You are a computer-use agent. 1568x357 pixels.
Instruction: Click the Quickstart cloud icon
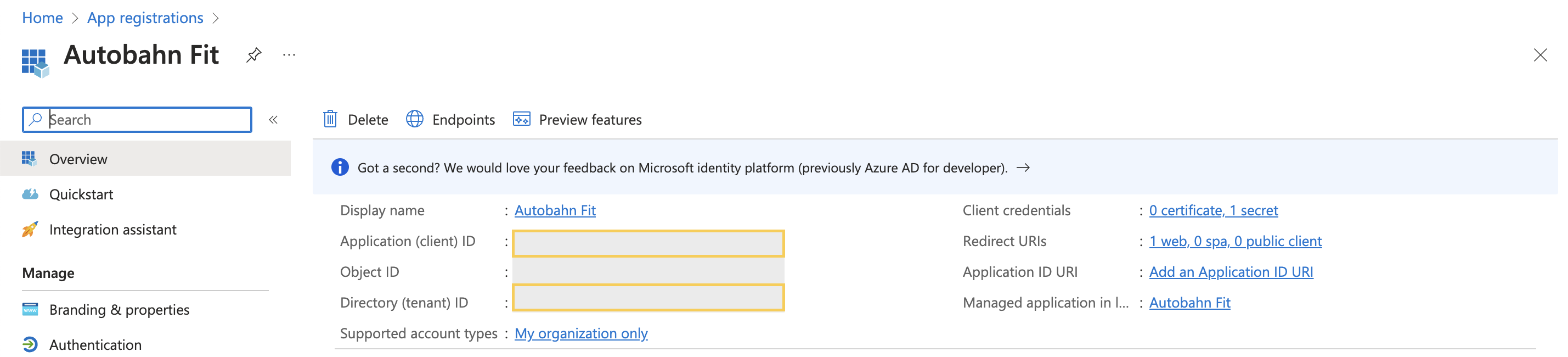point(30,194)
